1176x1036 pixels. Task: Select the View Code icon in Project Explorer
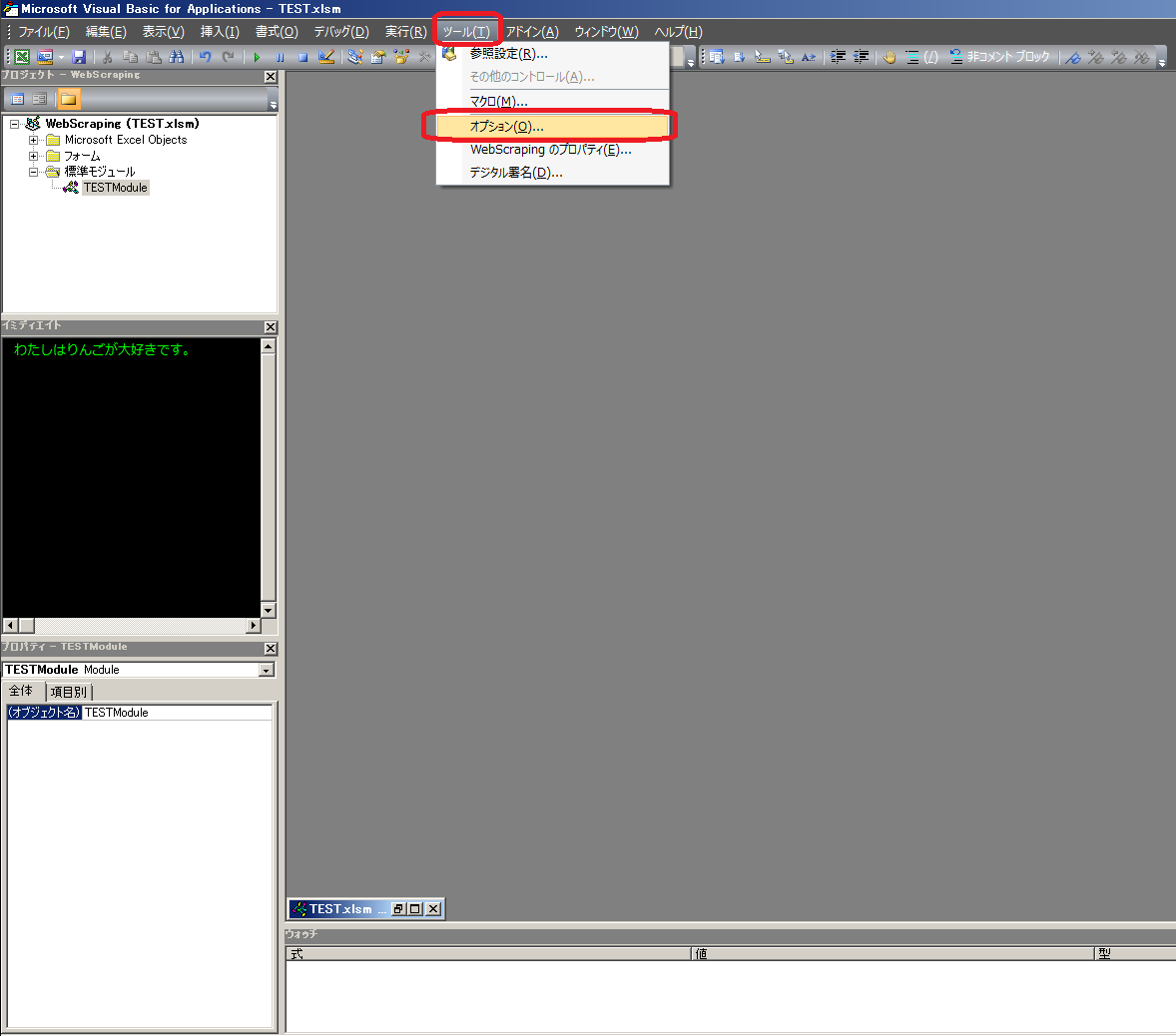(16, 98)
